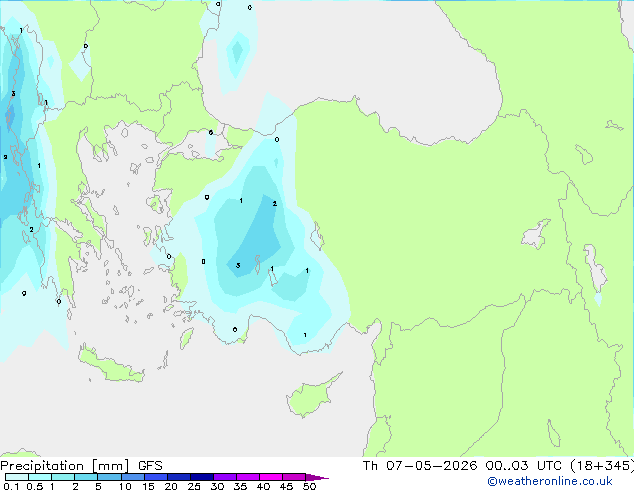Click the '25' legend scale label
This screenshot has height=490, width=634.
click(x=194, y=486)
